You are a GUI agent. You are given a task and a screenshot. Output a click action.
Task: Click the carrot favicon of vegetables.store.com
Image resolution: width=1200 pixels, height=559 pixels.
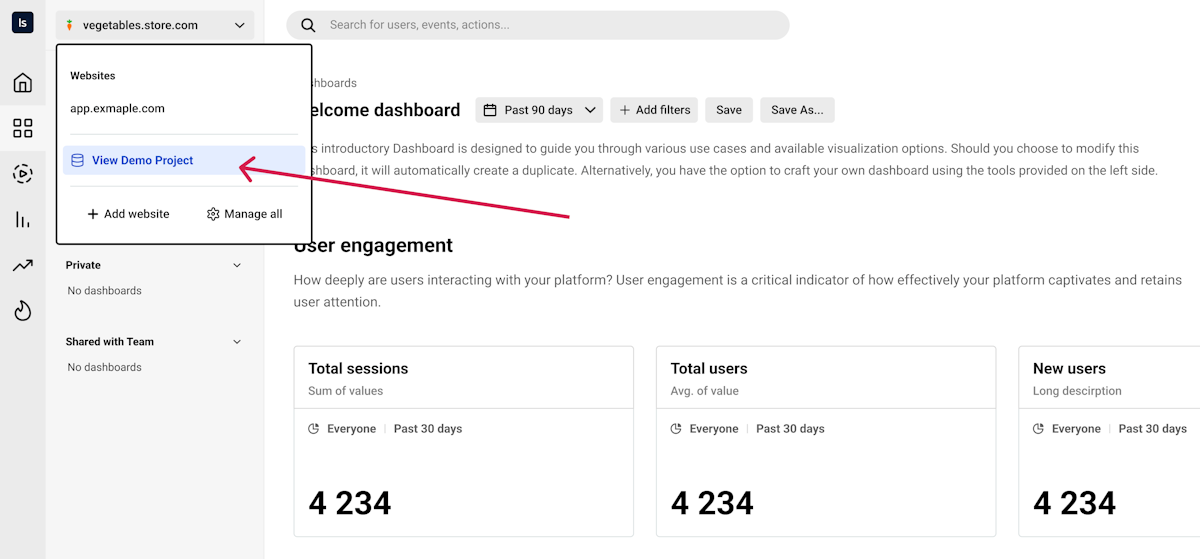[70, 25]
